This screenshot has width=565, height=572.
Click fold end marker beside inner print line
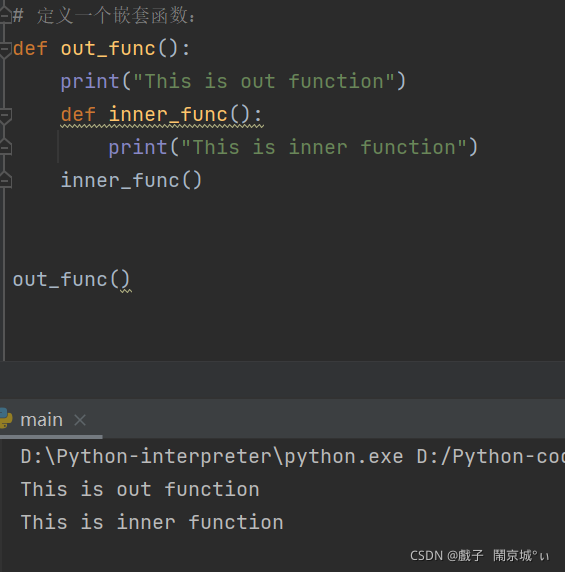point(5,147)
